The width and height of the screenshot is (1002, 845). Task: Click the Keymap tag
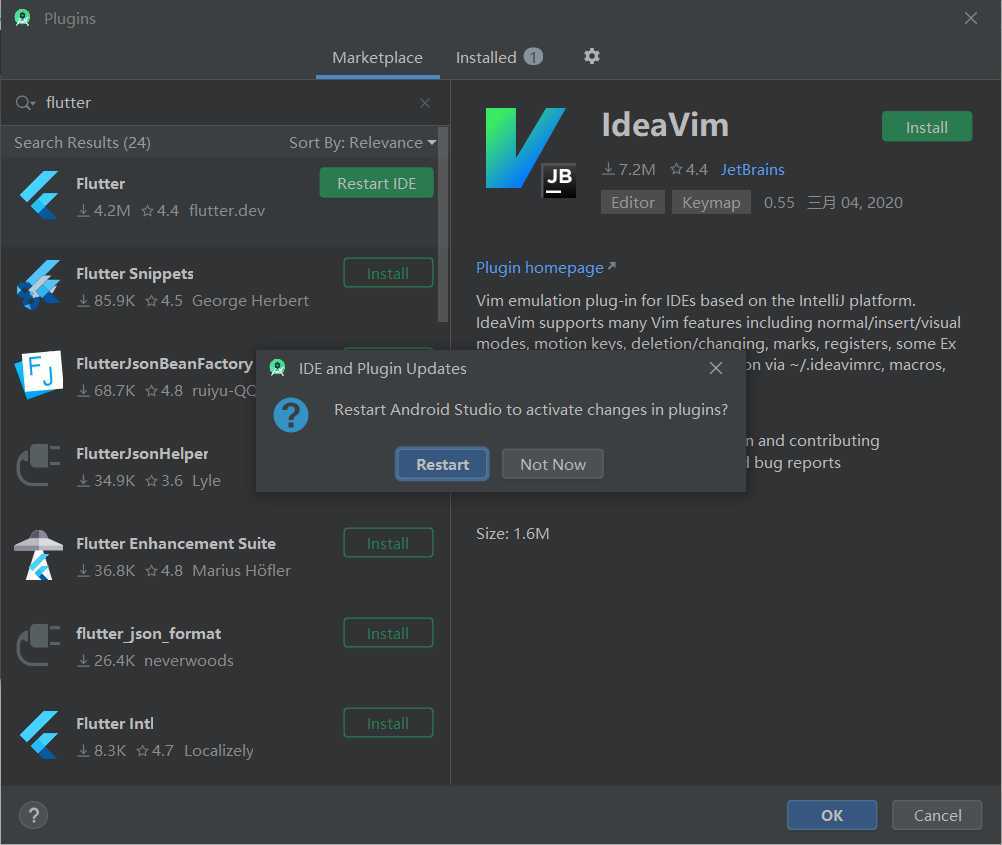point(711,203)
